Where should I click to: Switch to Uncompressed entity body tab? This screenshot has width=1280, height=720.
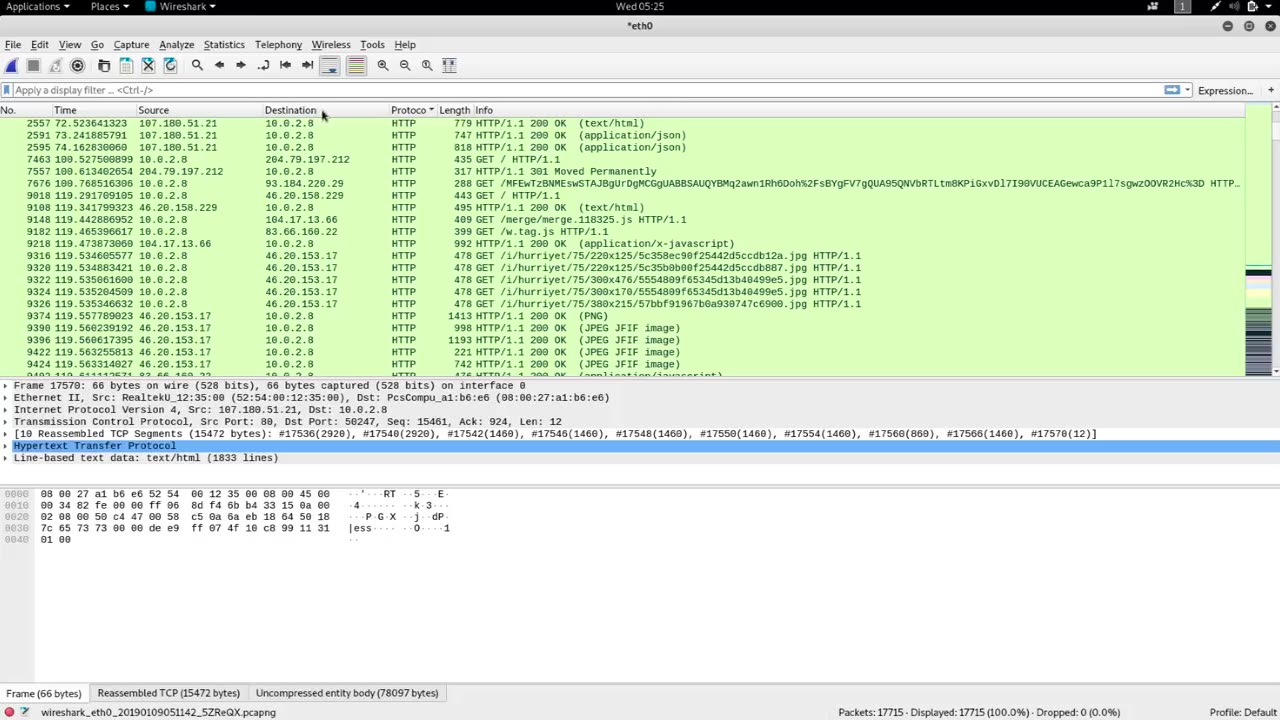(347, 693)
